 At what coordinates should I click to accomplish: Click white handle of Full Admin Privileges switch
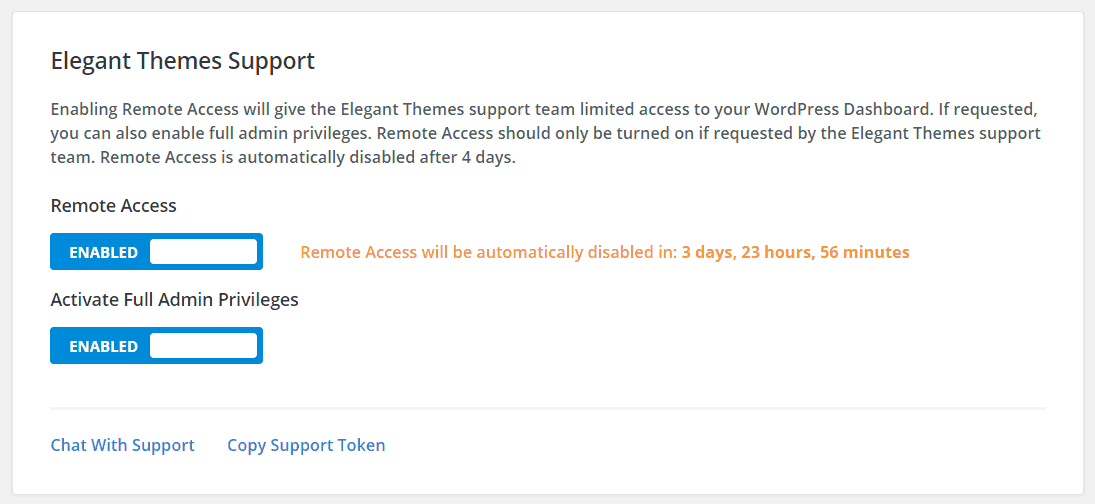[x=203, y=346]
